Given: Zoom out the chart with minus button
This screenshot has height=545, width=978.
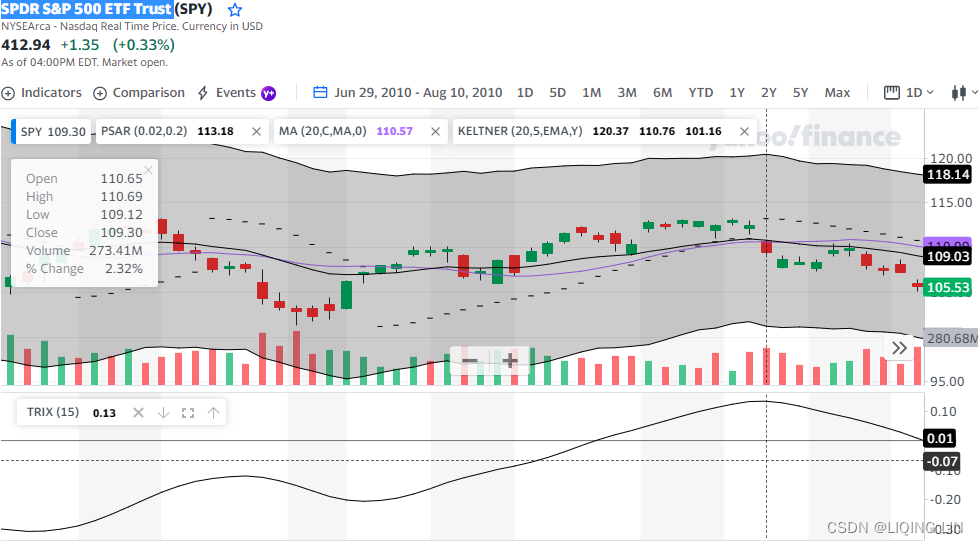Looking at the screenshot, I should (x=470, y=361).
